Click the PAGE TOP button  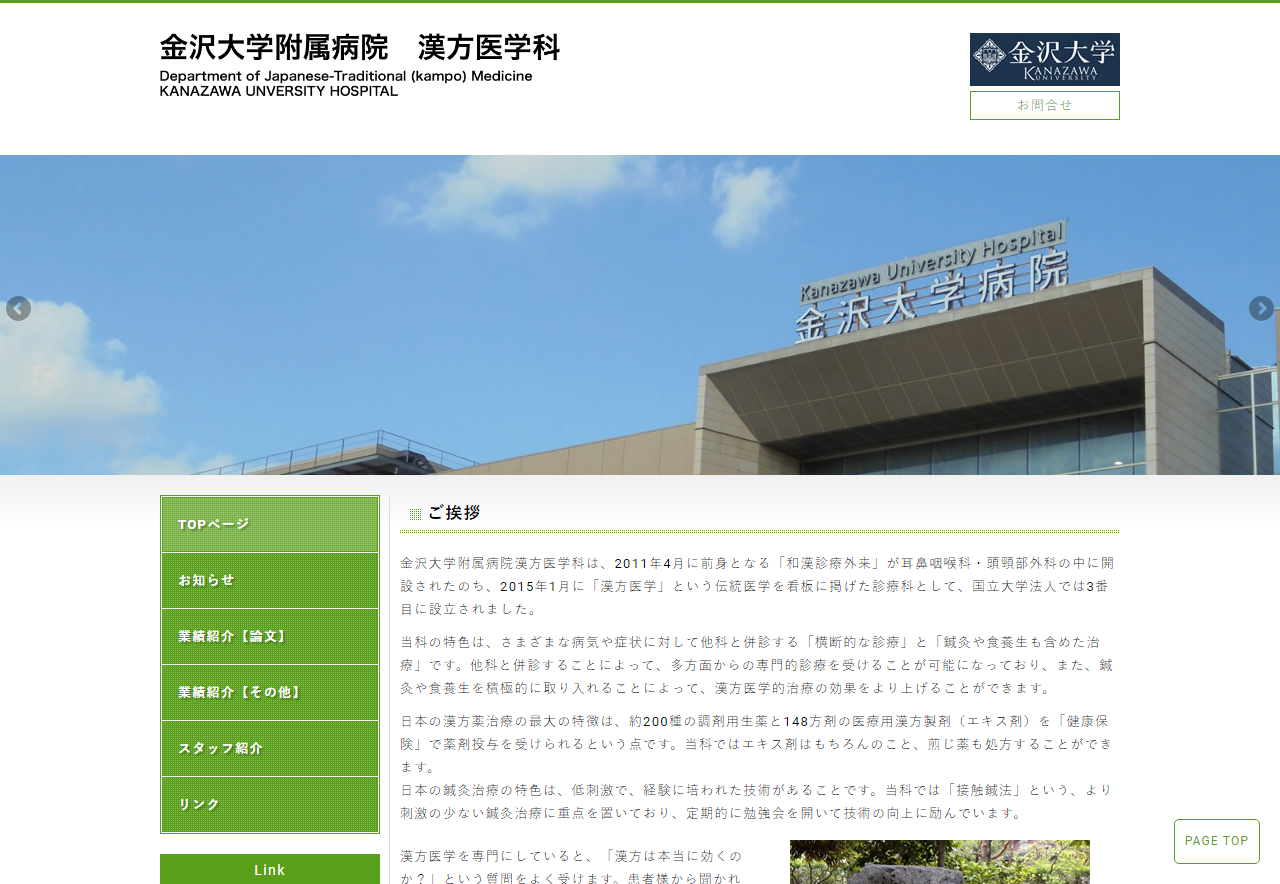click(1216, 841)
